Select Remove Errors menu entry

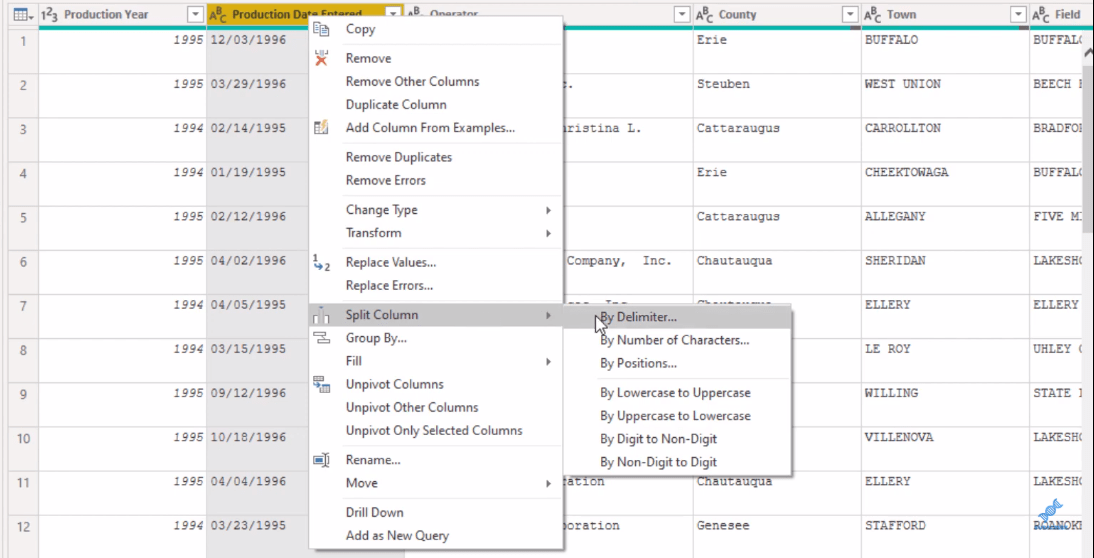[437, 180]
